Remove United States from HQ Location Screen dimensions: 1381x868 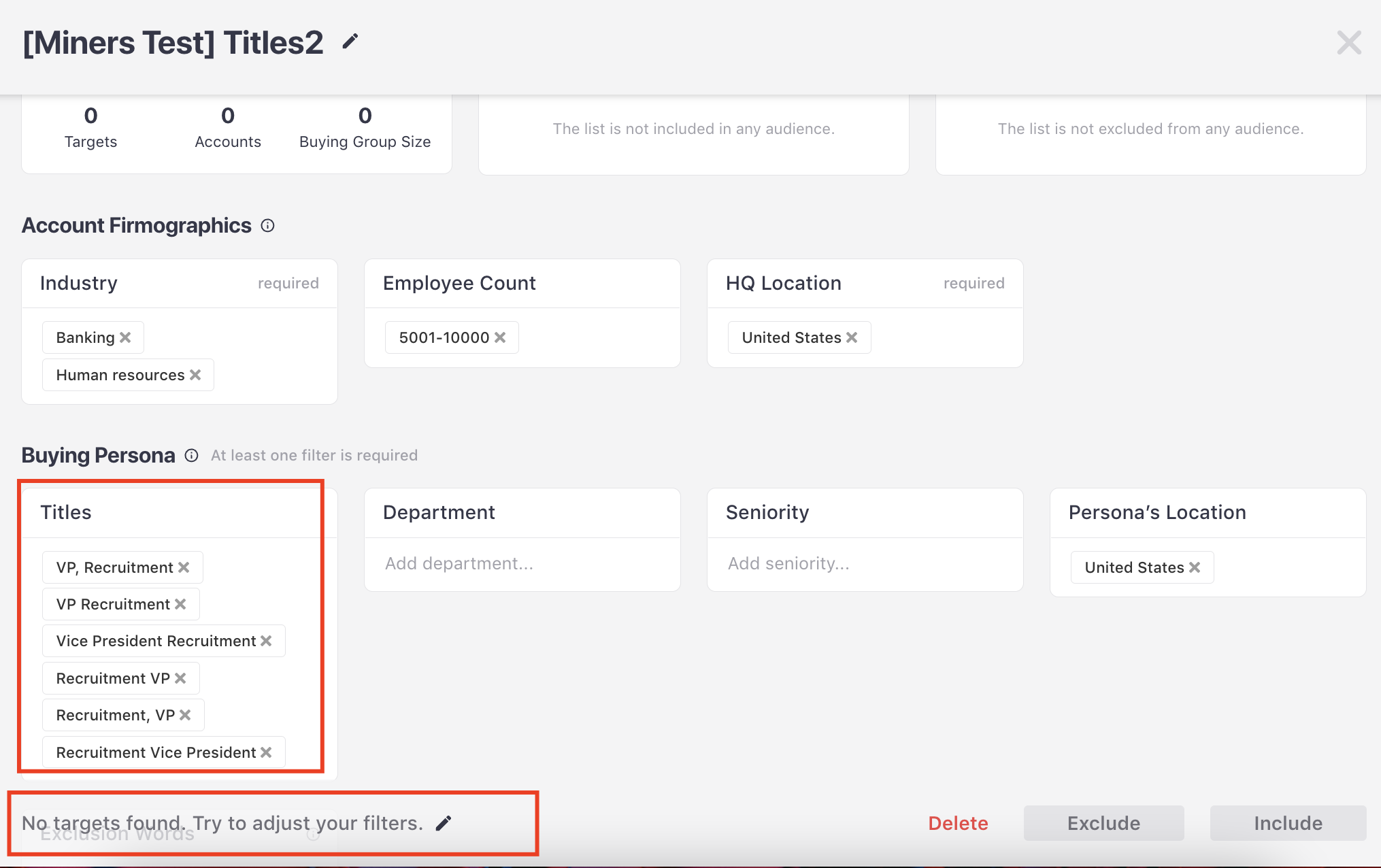(852, 337)
